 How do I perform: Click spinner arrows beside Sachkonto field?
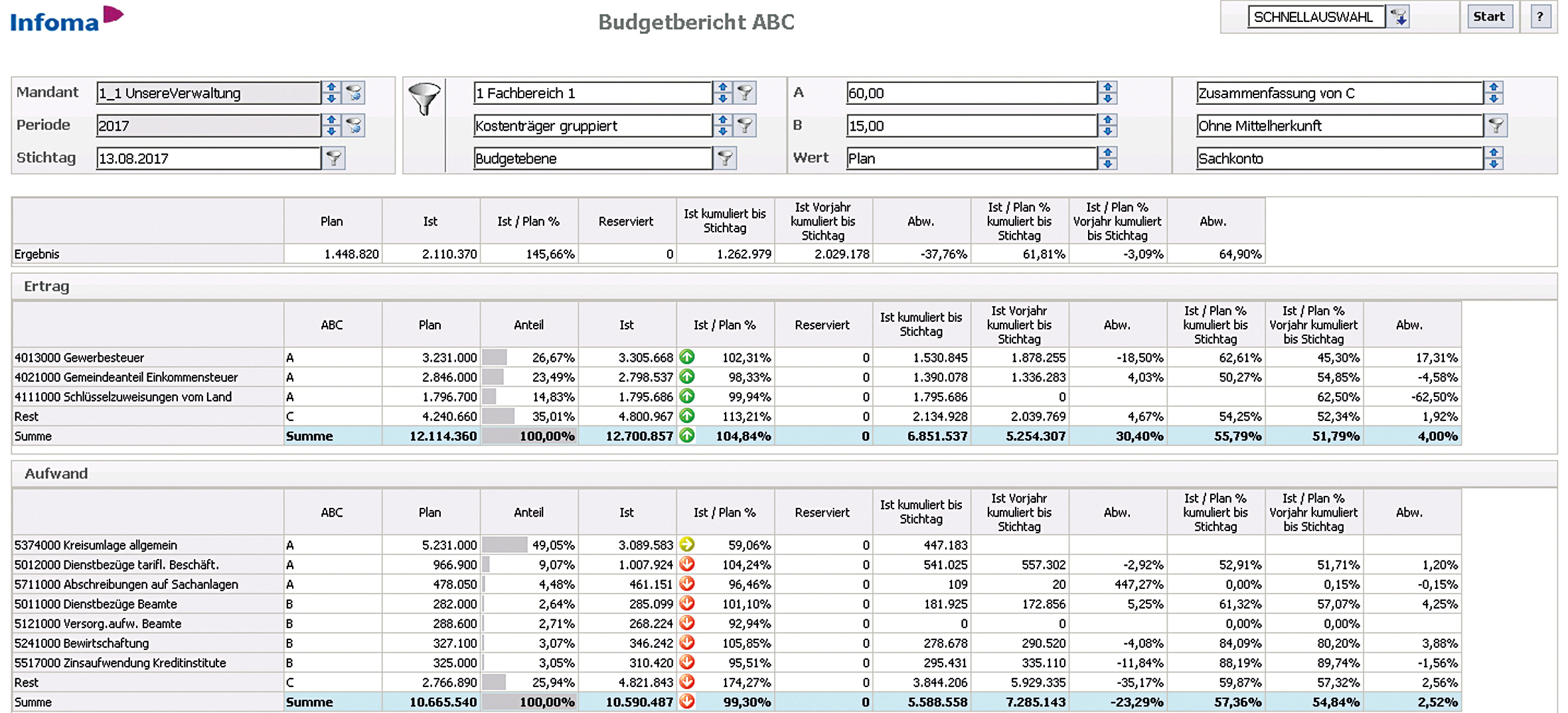tap(1494, 158)
